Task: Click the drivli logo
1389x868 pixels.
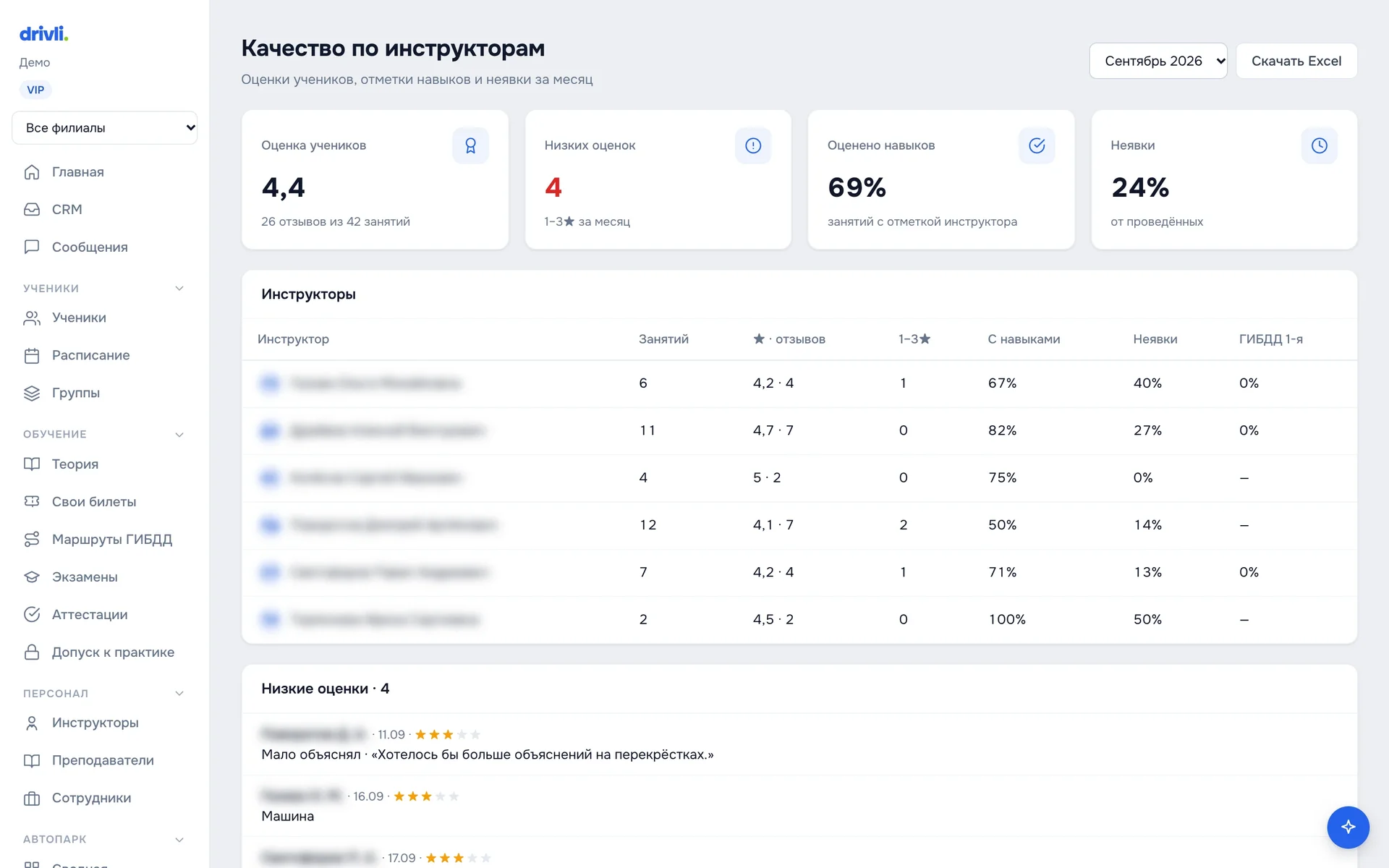Action: coord(43,33)
